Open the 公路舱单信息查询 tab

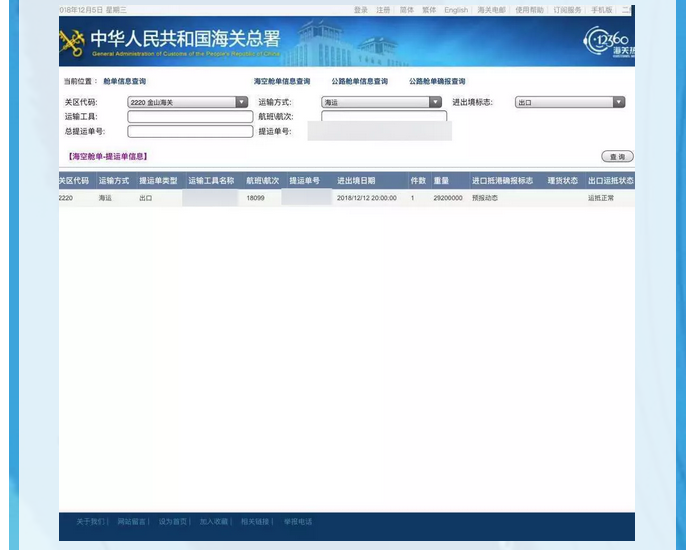[x=359, y=81]
